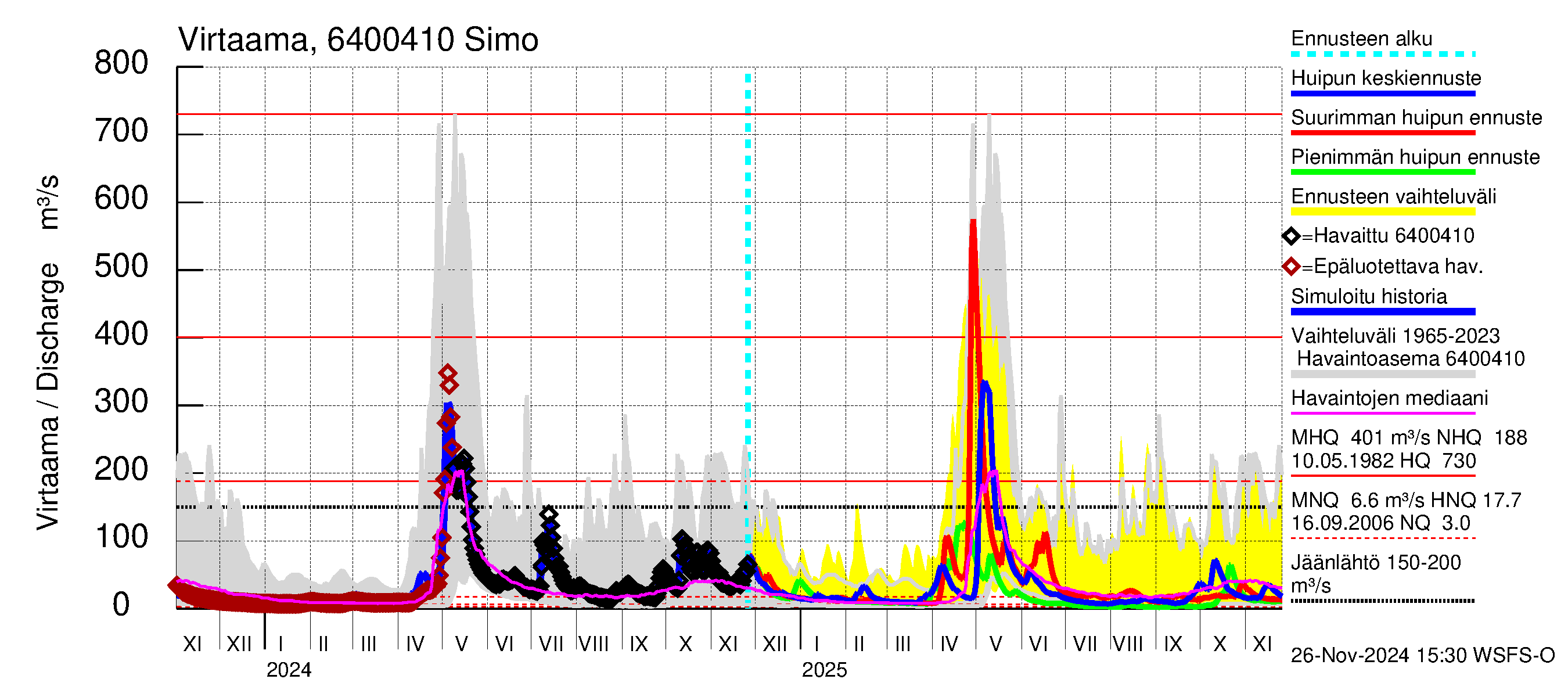Click the y-axis value 400
1568x697 pixels.
pyautogui.click(x=121, y=334)
